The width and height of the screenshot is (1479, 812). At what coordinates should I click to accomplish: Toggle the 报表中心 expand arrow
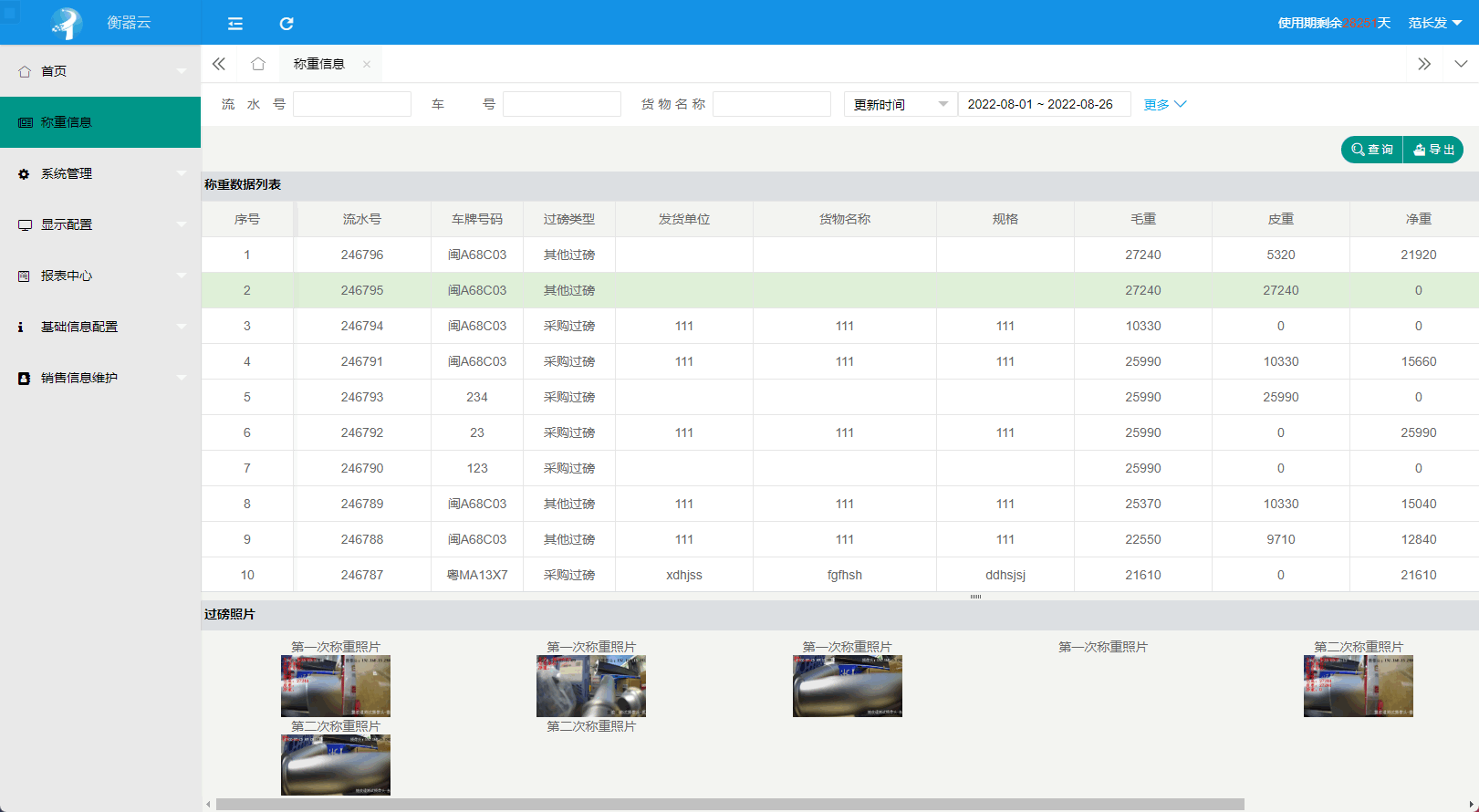pos(182,276)
